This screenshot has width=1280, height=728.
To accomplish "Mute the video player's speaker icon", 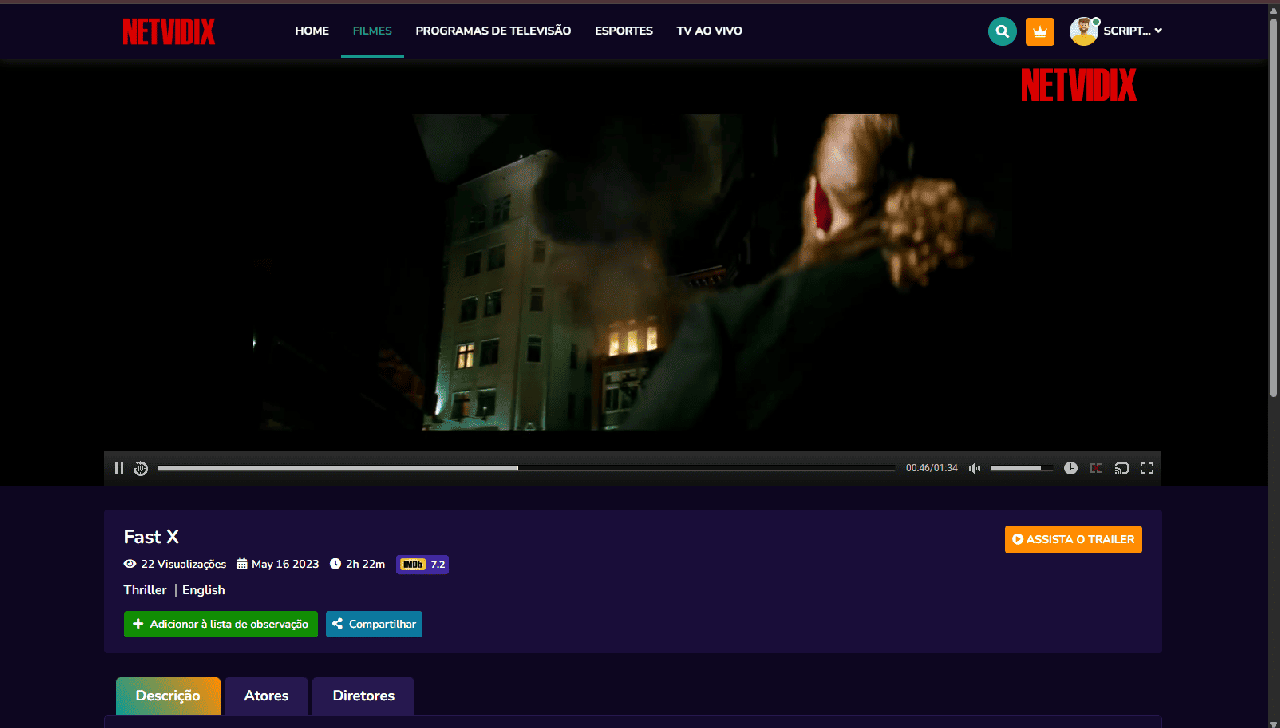I will click(974, 468).
